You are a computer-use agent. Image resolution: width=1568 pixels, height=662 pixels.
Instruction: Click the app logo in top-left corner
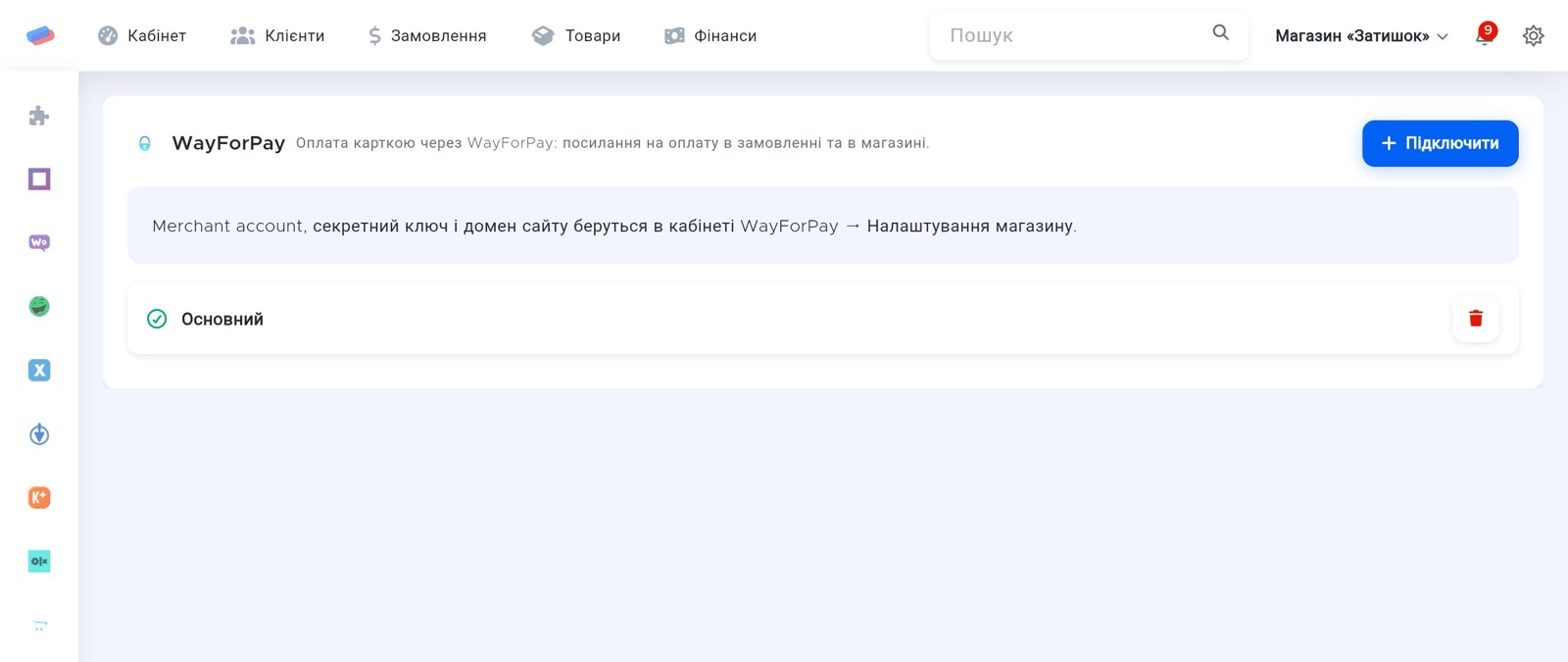pyautogui.click(x=40, y=35)
